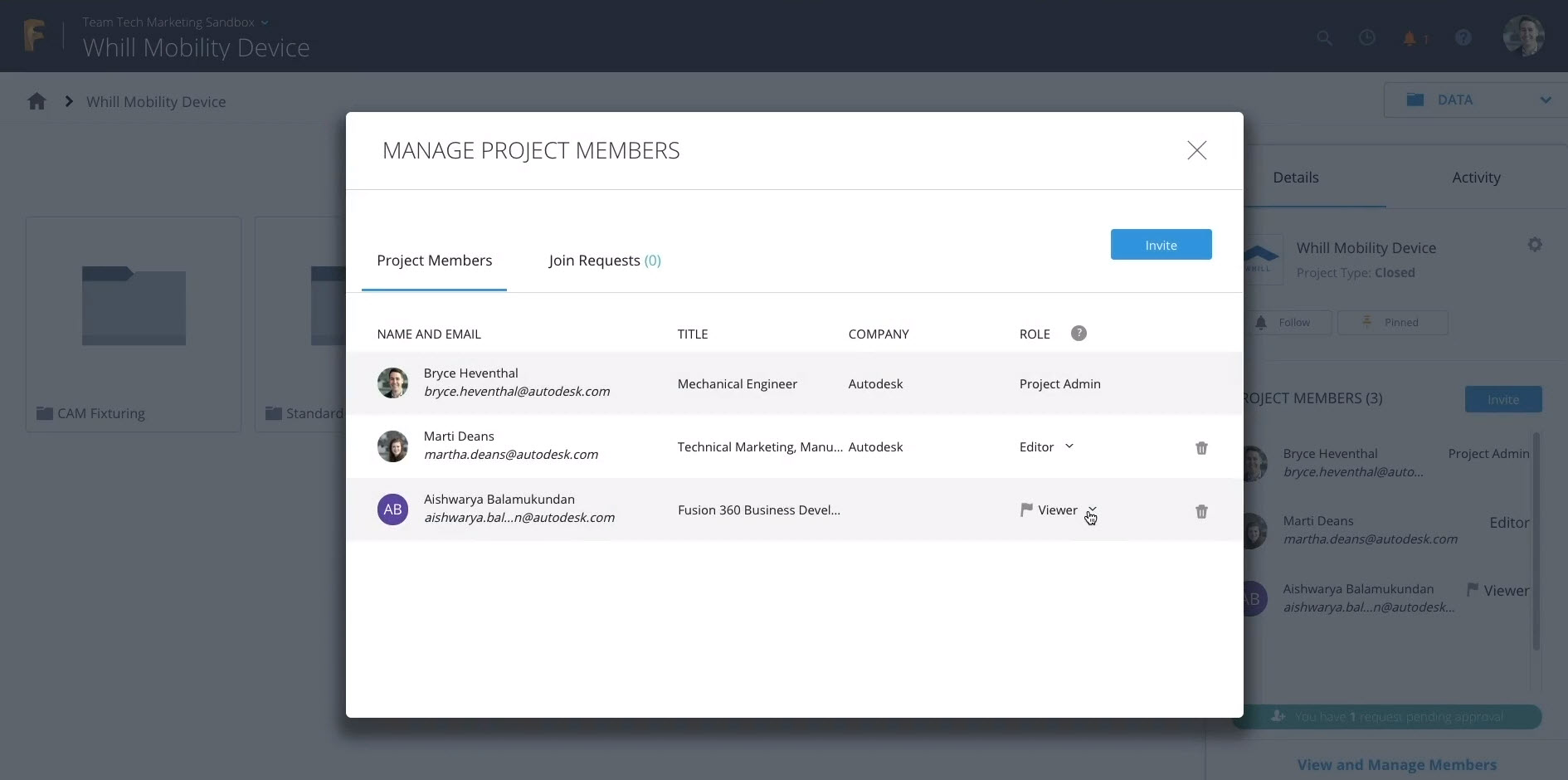This screenshot has height=780, width=1568.
Task: Click the Mechanical Engineer title cell
Action: click(737, 383)
